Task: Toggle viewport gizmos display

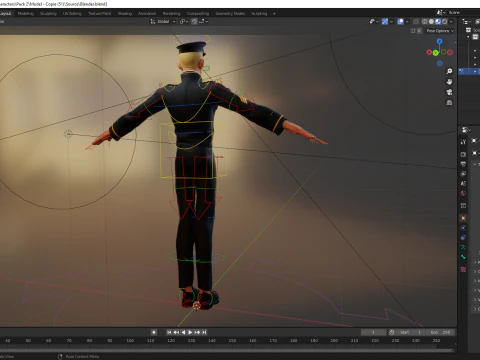Action: 385,21
